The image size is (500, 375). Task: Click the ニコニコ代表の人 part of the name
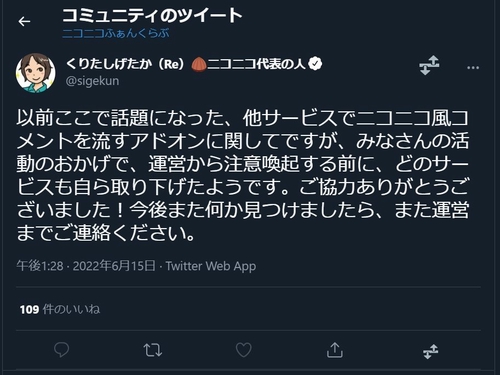coord(257,64)
